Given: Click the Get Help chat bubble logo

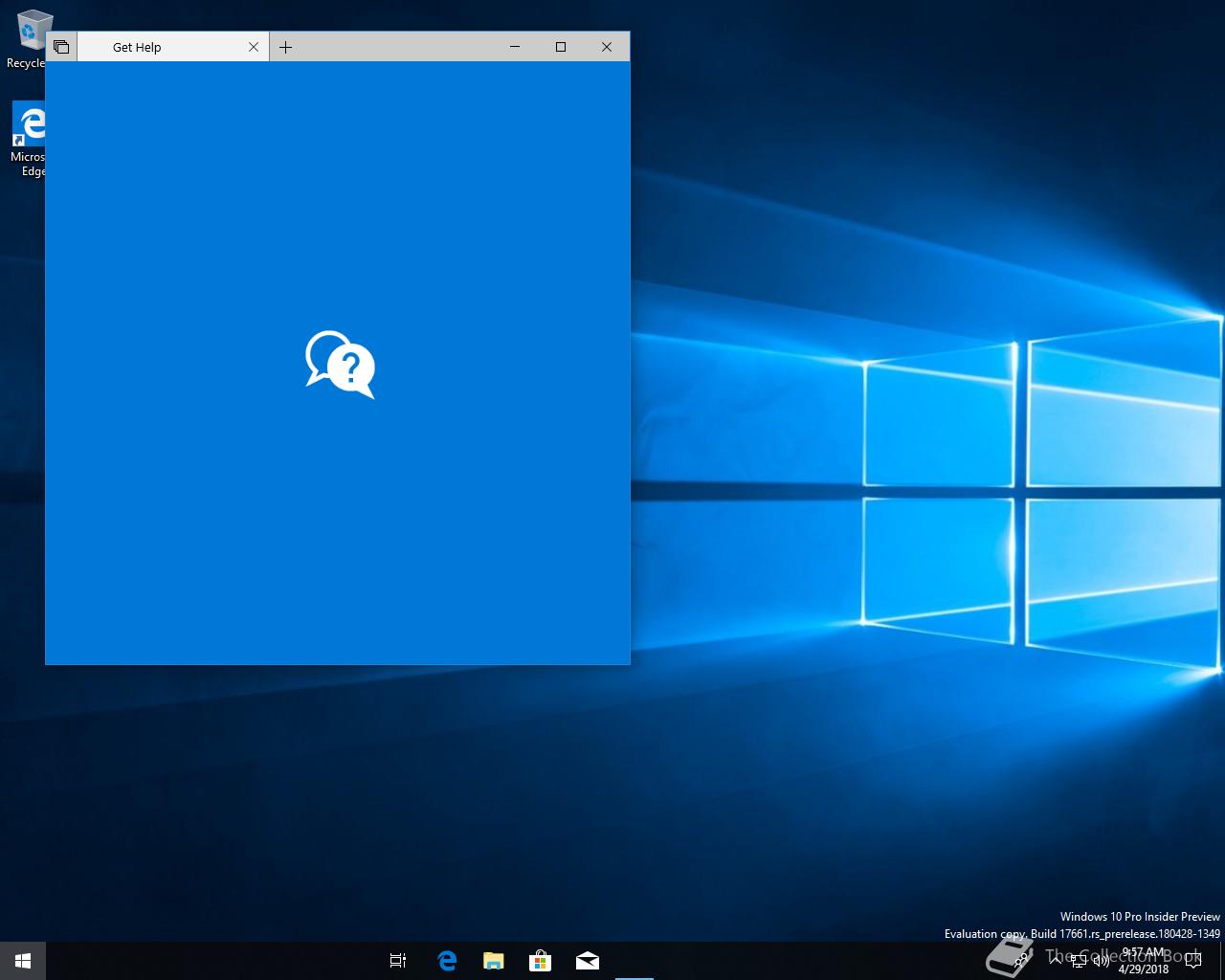Looking at the screenshot, I should 340,365.
